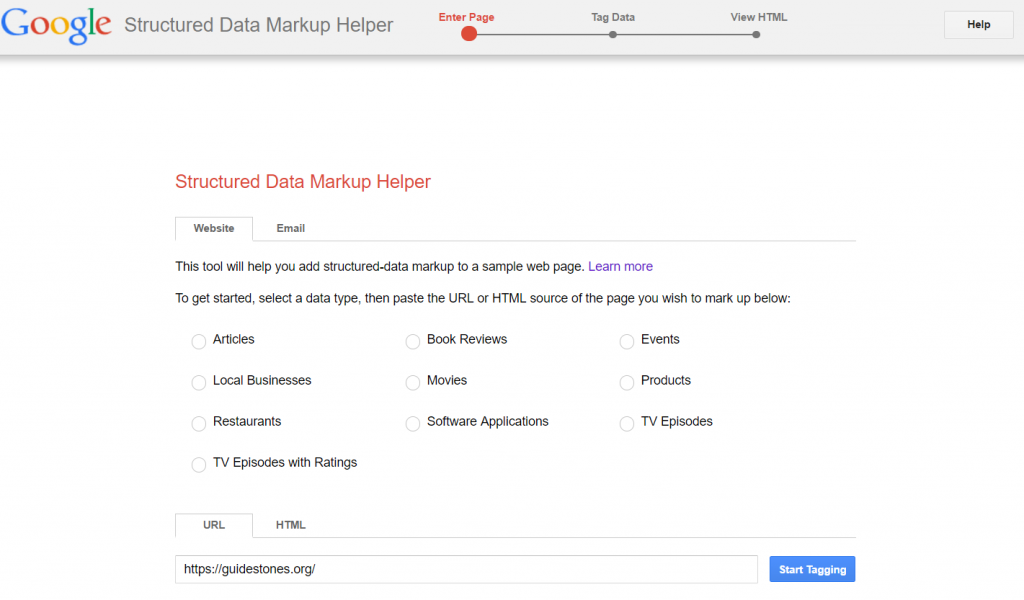Select Local Businesses data type
The height and width of the screenshot is (600, 1024).
coord(199,383)
